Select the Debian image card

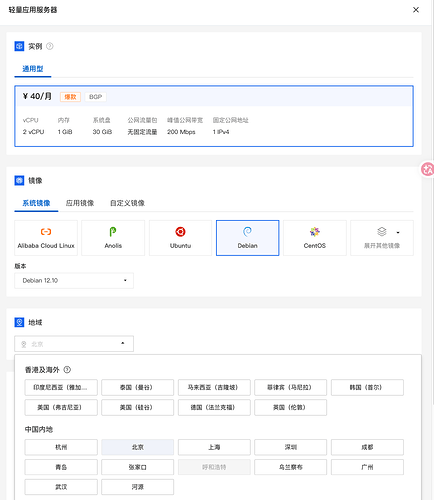click(x=248, y=238)
